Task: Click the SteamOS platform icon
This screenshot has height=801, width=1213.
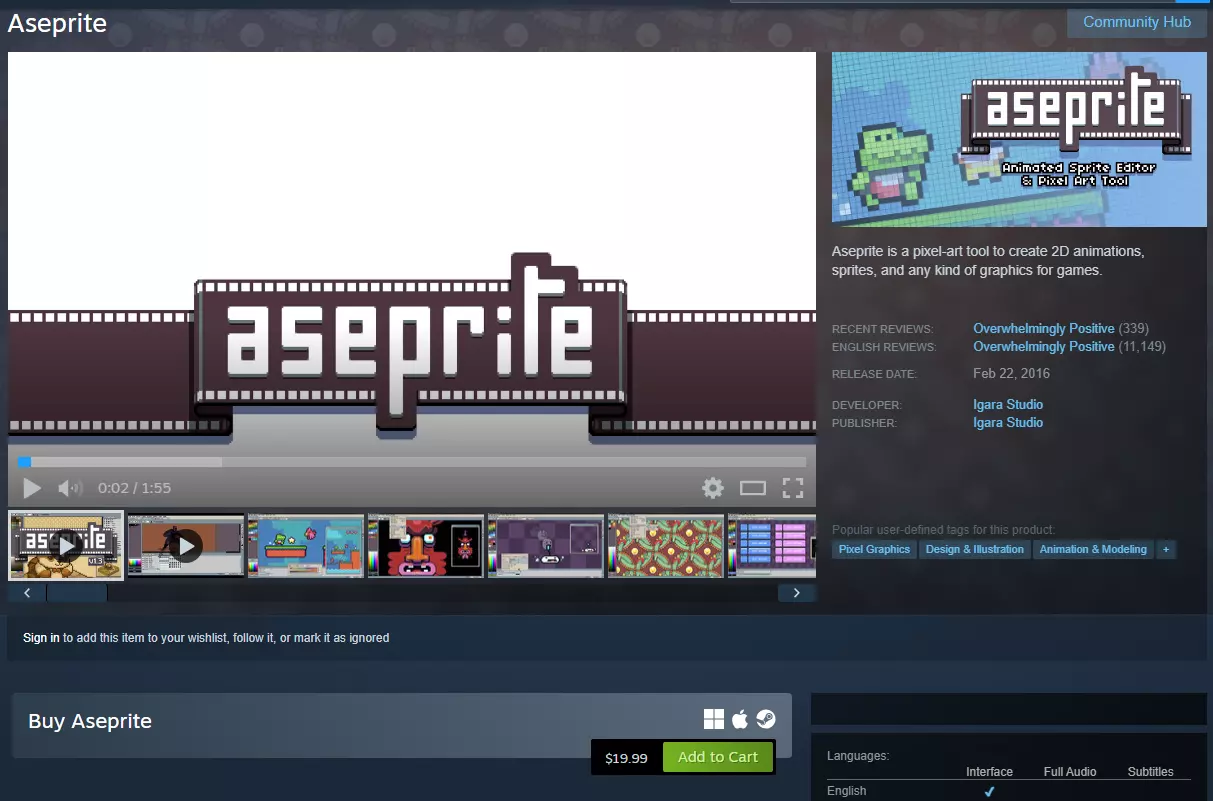Action: pyautogui.click(x=766, y=720)
